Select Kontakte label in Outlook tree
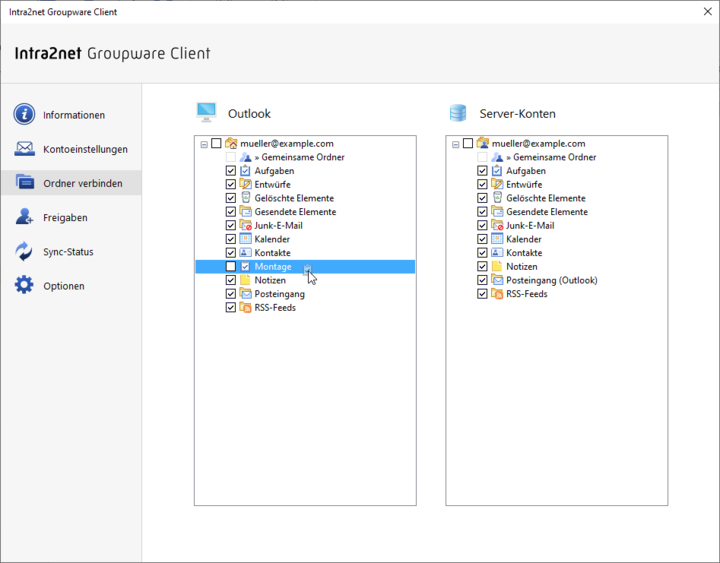Viewport: 720px width, 563px height. click(272, 253)
